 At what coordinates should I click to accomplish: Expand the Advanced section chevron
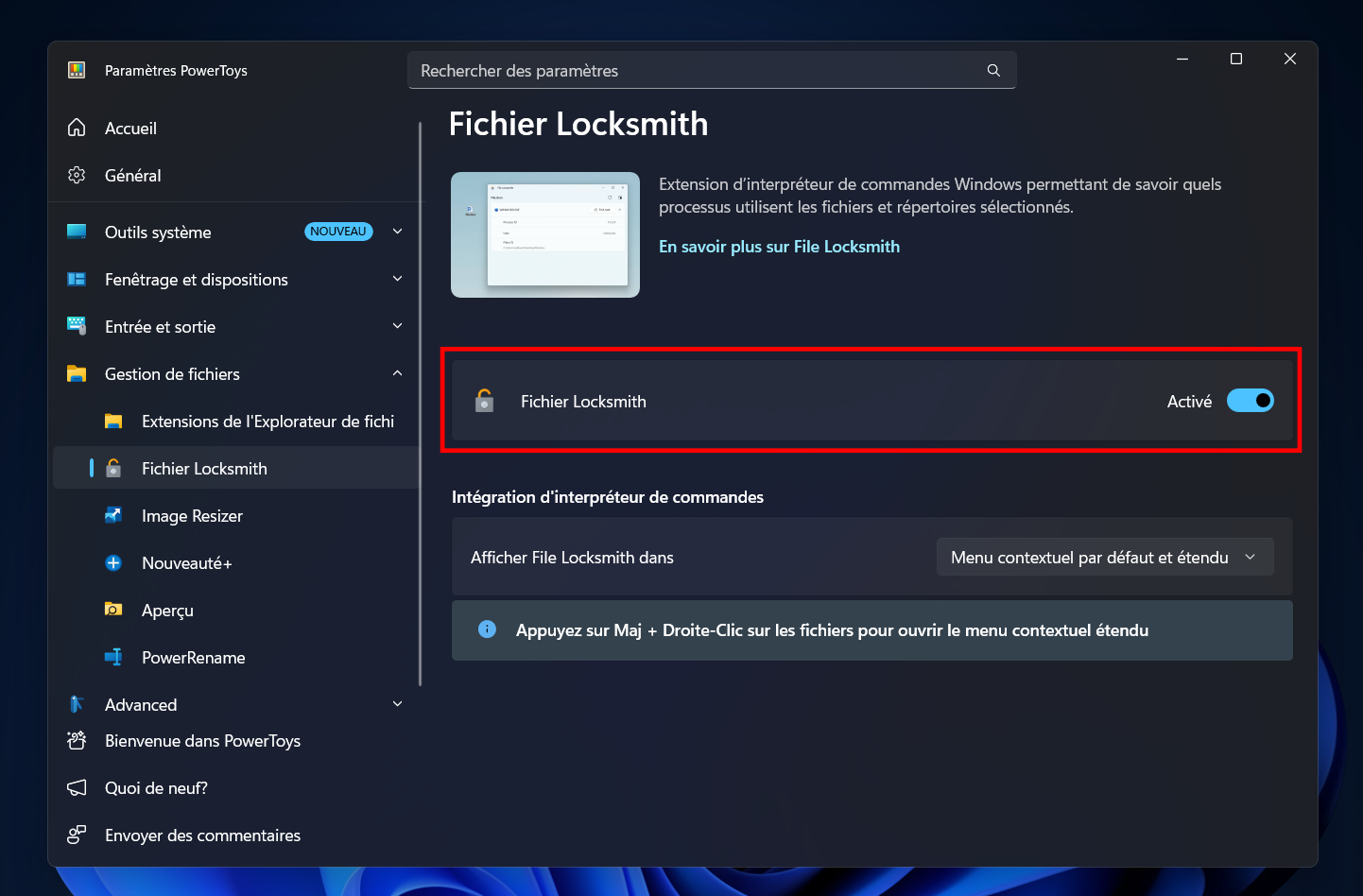[x=398, y=704]
